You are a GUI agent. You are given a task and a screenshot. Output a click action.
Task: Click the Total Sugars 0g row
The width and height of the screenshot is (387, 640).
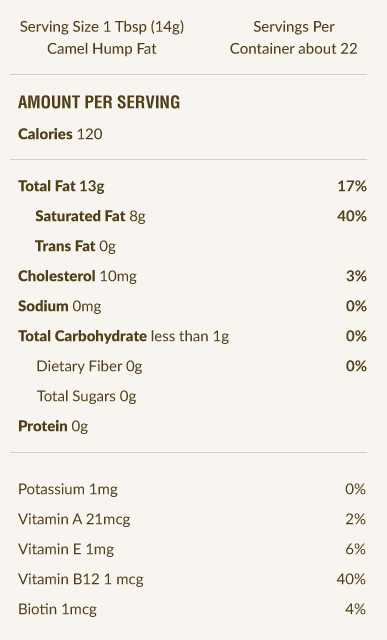pos(87,396)
